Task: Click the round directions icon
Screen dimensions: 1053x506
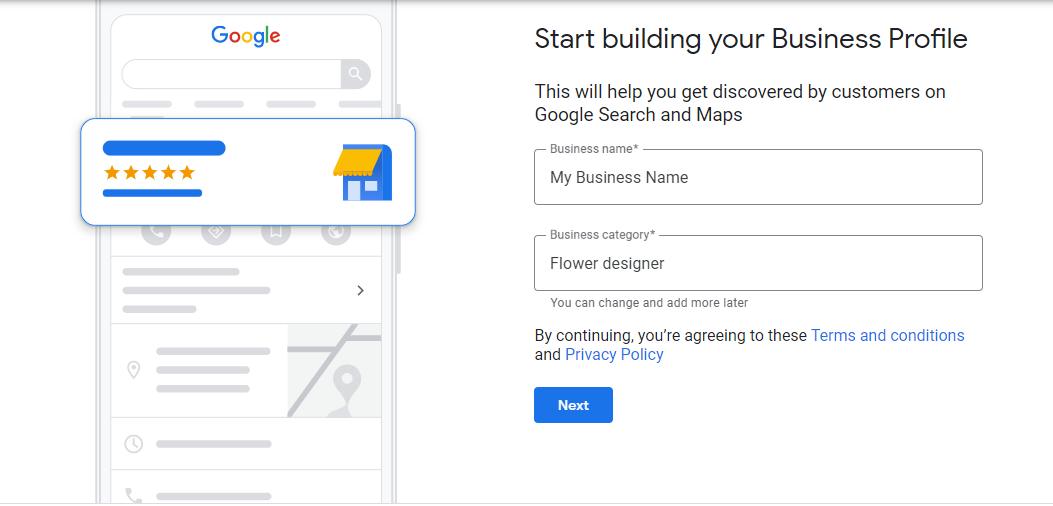Action: coord(216,233)
